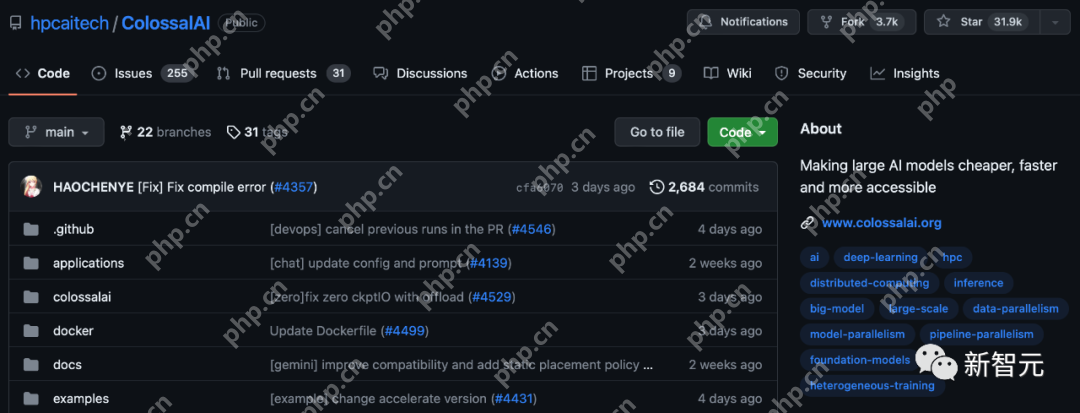Open the #4529 link in colossalai commit message

pos(492,297)
